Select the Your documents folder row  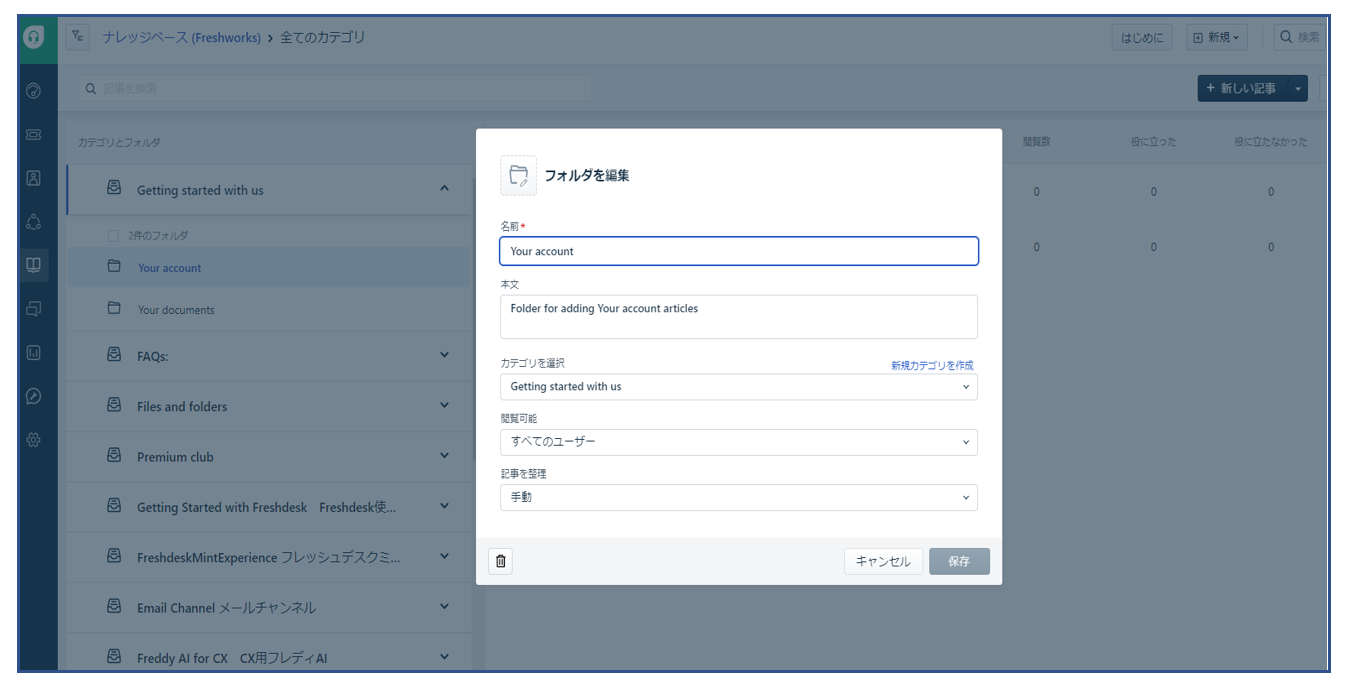coord(268,309)
